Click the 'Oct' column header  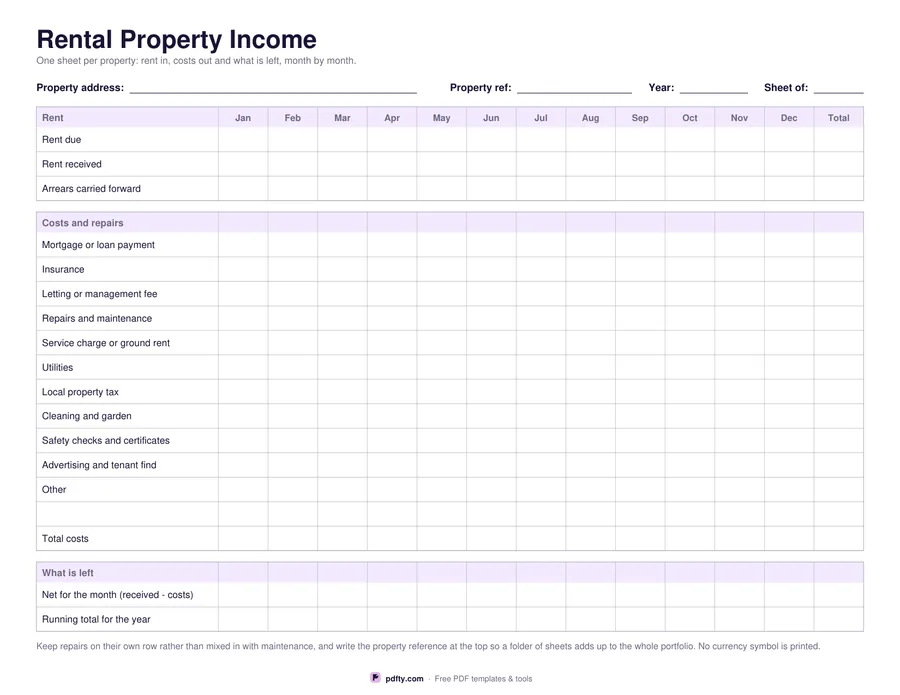pos(689,118)
